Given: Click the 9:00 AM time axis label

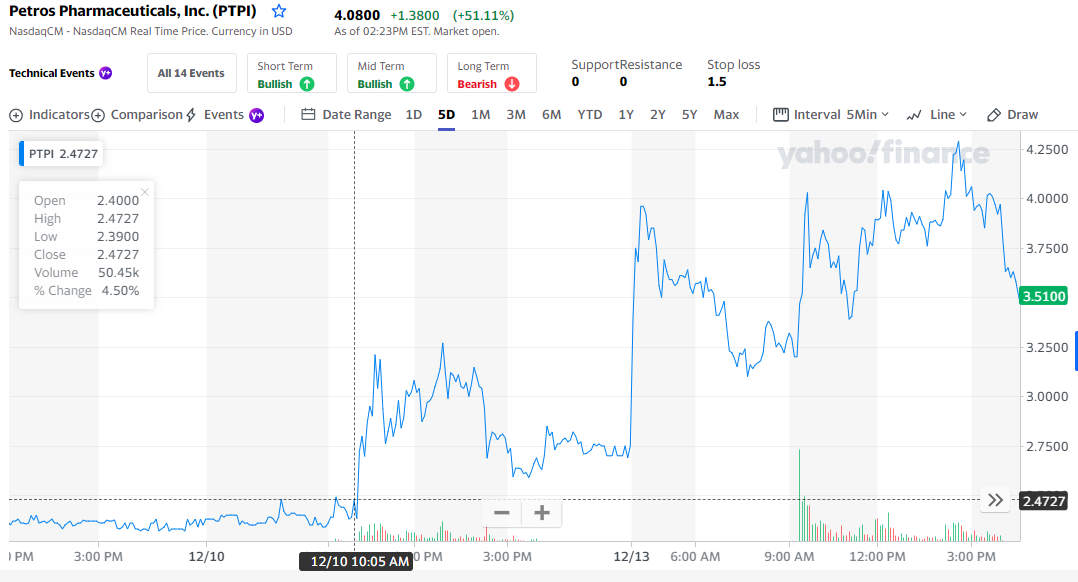Looking at the screenshot, I should pos(789,557).
